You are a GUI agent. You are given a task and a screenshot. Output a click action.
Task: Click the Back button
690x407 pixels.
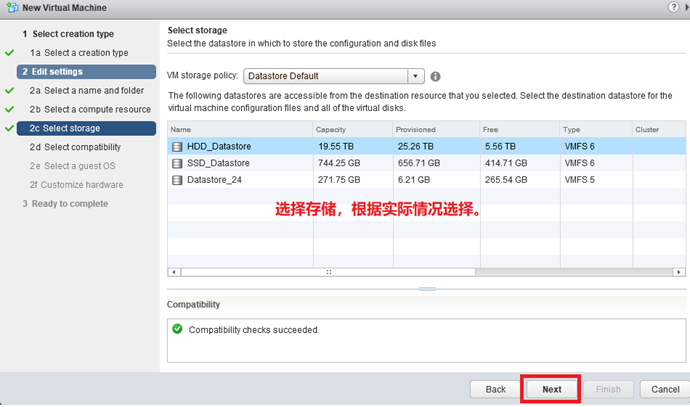pyautogui.click(x=495, y=389)
